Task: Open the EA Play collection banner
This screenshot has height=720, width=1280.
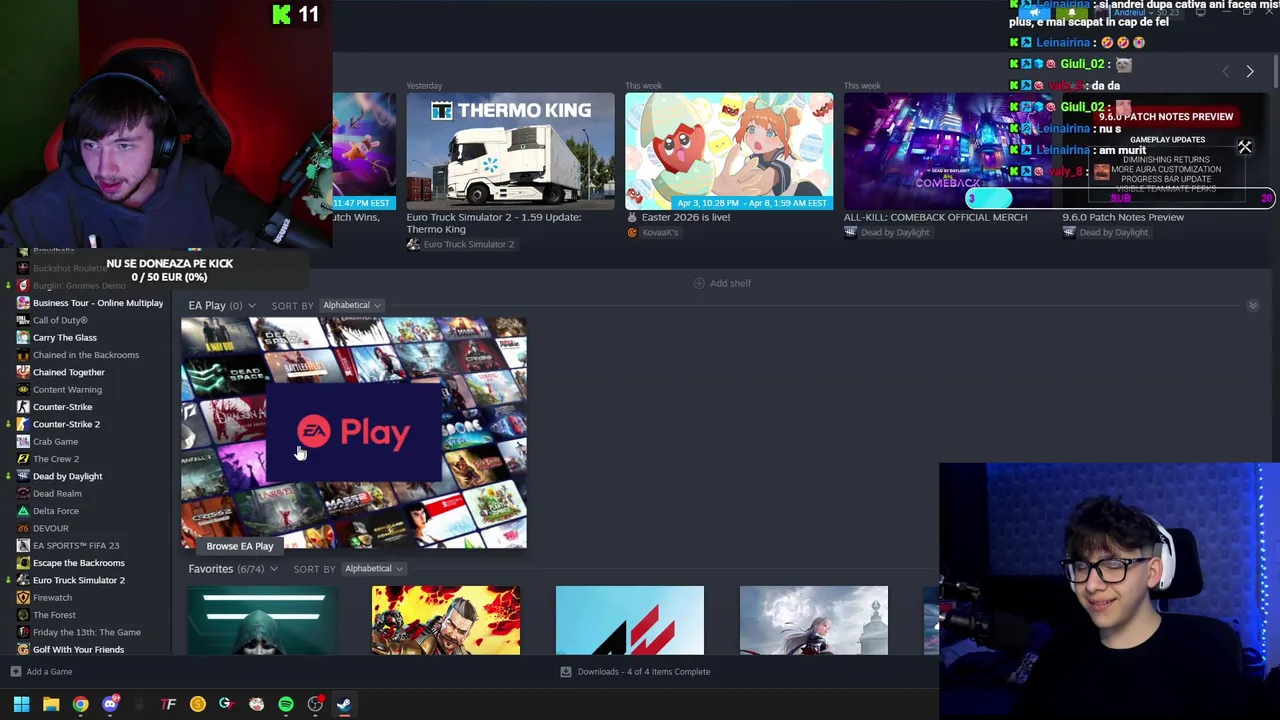Action: (x=354, y=433)
